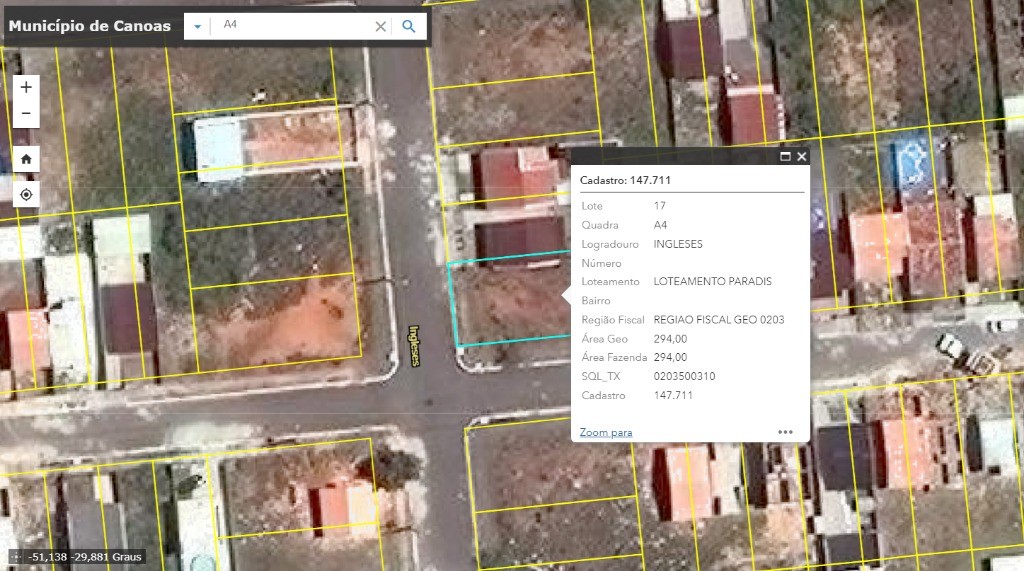Image resolution: width=1024 pixels, height=571 pixels.
Task: Select Lote value 17
Action: point(660,206)
